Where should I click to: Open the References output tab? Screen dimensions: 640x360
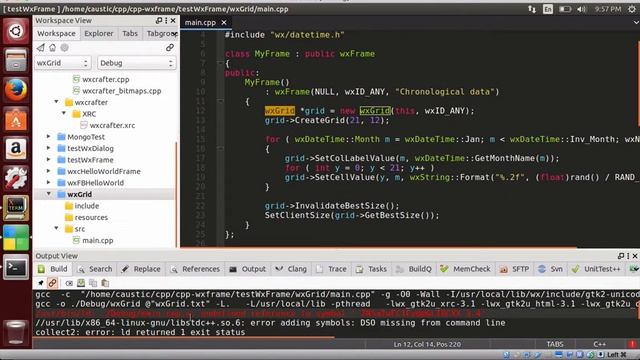tap(196, 269)
